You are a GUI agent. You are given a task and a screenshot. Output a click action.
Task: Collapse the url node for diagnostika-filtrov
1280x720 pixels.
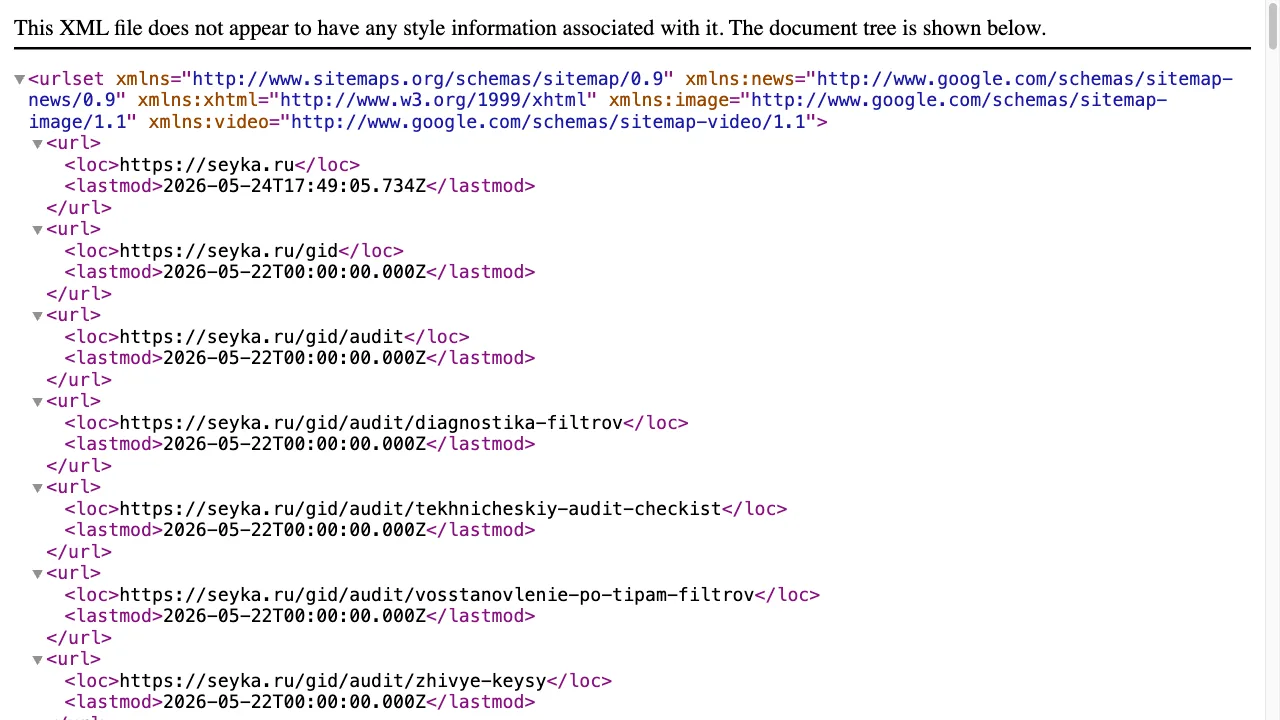tap(37, 402)
